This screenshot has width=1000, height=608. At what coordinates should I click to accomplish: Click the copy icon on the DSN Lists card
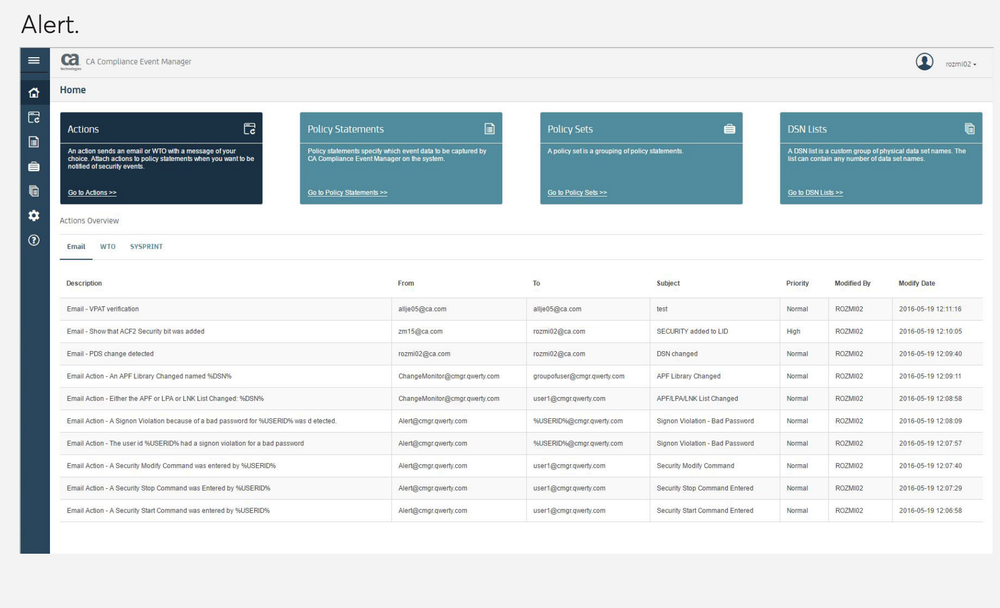click(x=969, y=128)
